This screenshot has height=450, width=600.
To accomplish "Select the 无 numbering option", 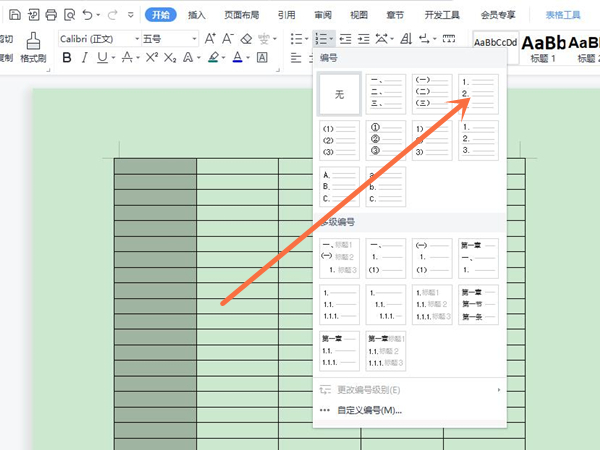I will (x=339, y=95).
